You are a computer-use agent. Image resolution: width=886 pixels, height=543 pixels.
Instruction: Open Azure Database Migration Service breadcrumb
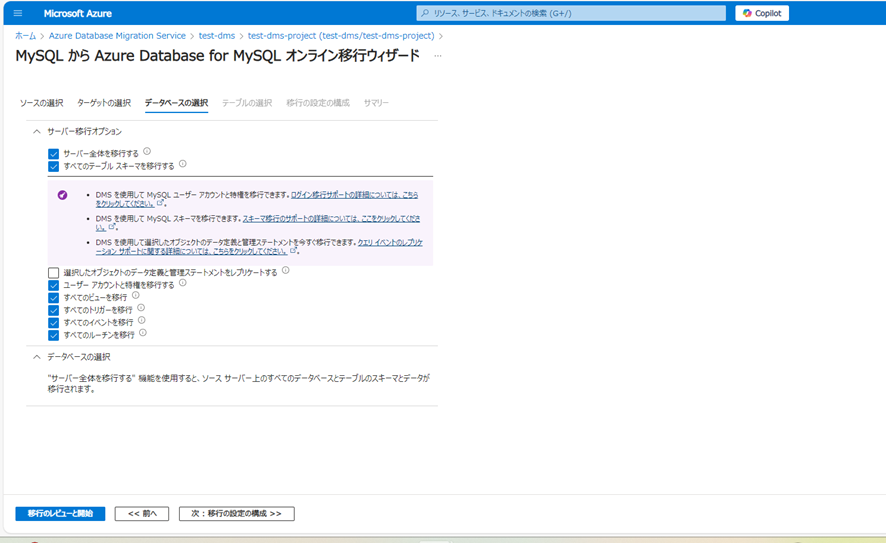point(117,36)
